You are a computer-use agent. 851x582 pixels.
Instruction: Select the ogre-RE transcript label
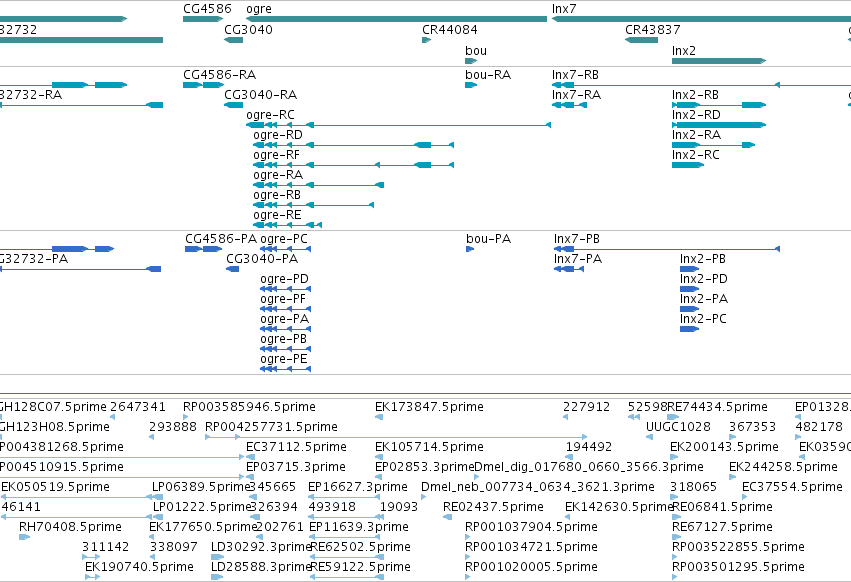click(277, 215)
